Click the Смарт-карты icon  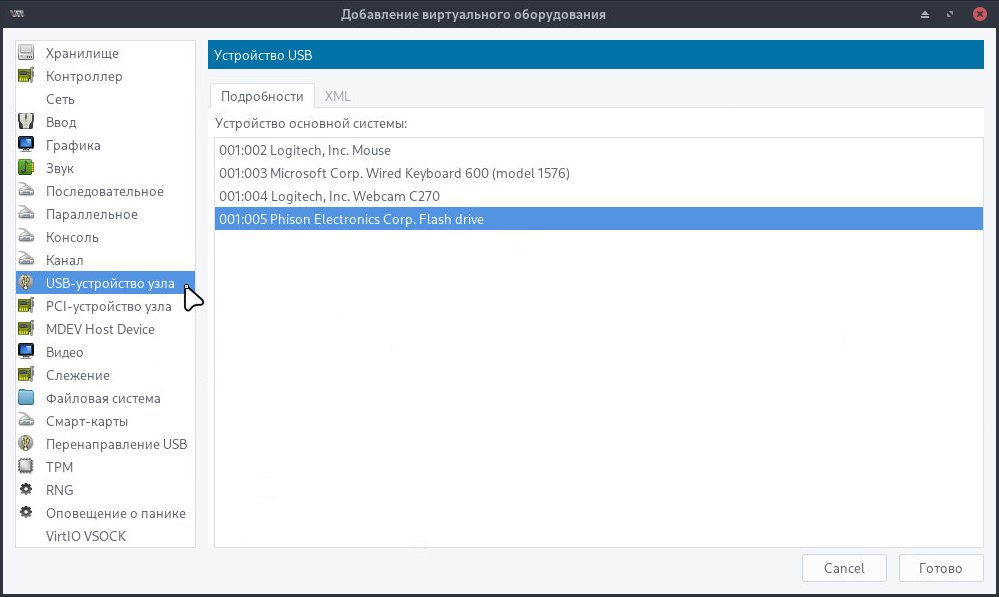[x=27, y=421]
